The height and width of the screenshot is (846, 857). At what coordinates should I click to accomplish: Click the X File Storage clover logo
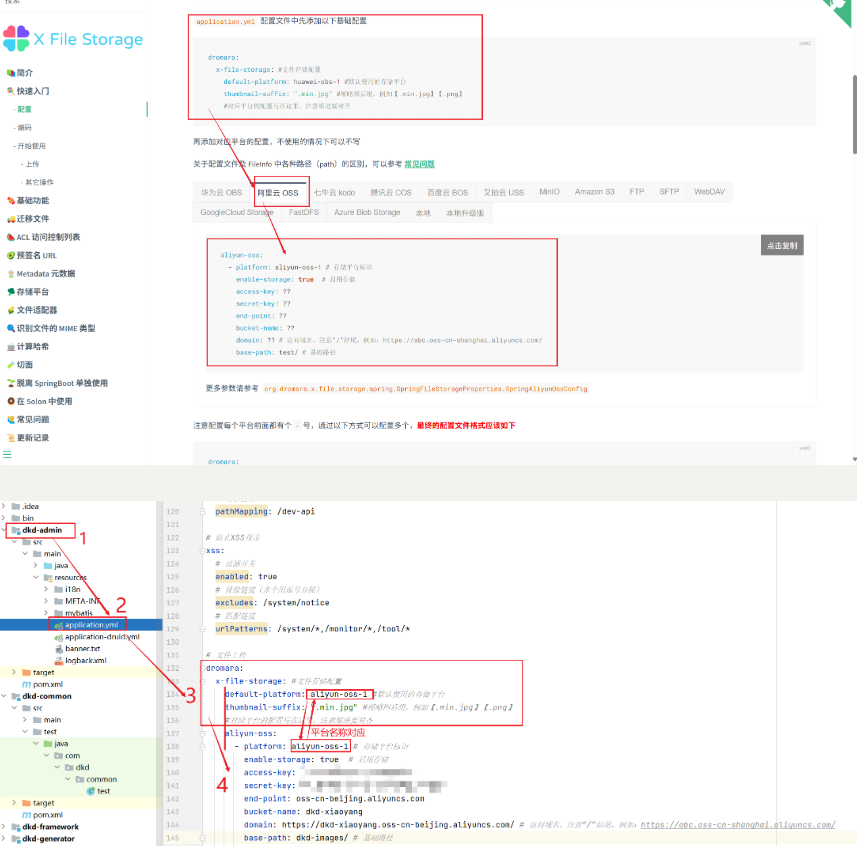pyautogui.click(x=16, y=38)
